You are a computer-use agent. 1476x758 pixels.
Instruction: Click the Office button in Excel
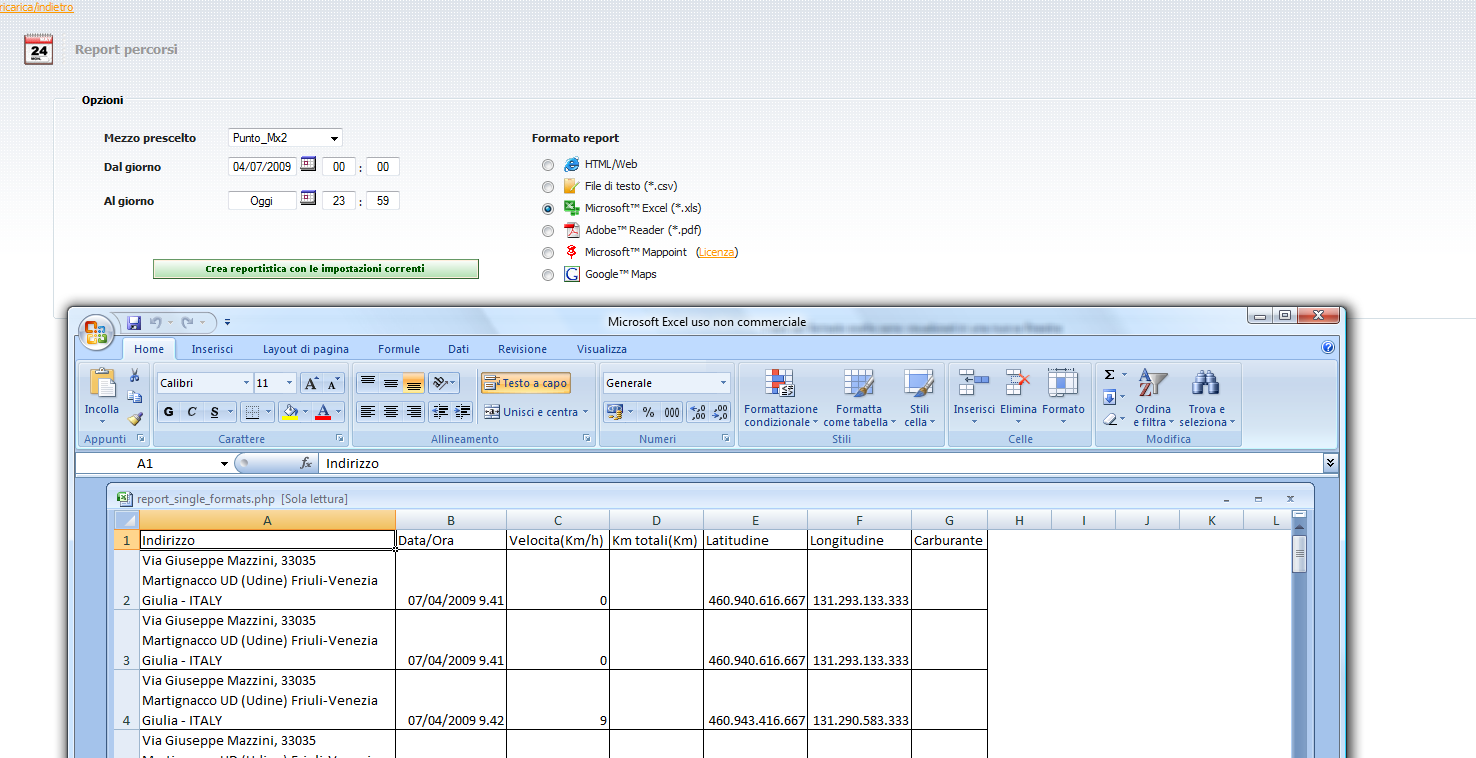(96, 332)
